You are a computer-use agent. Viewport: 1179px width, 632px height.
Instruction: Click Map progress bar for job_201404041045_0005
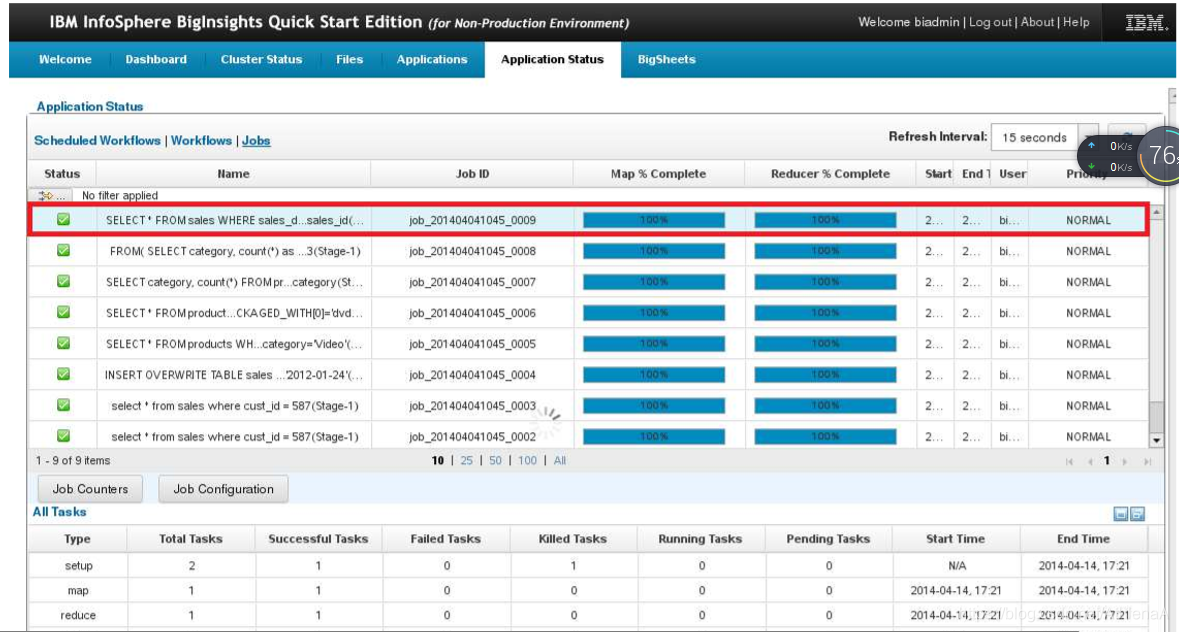[653, 343]
